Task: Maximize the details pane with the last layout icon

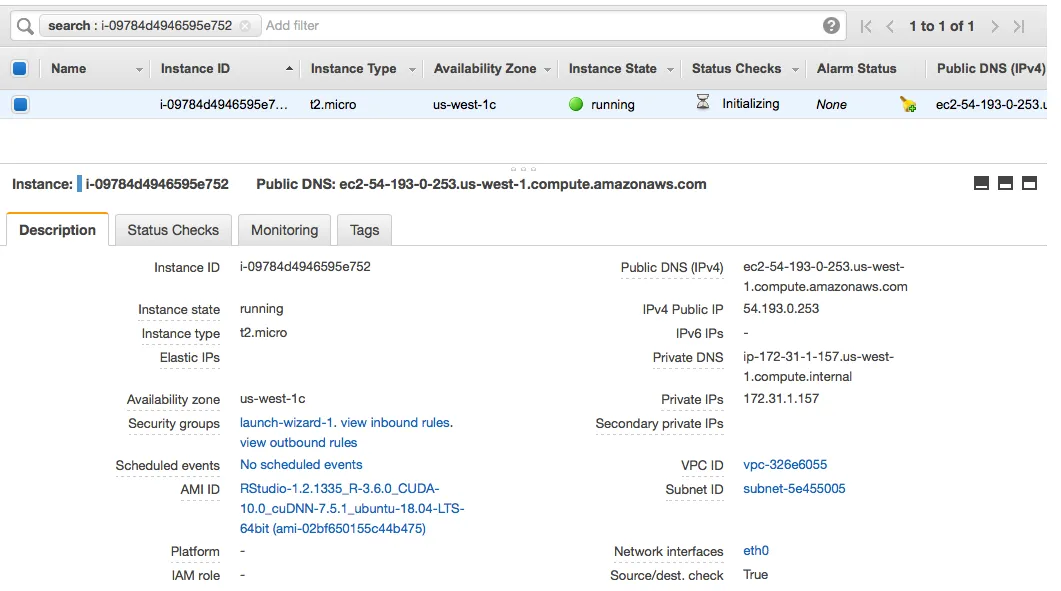Action: pyautogui.click(x=1029, y=183)
